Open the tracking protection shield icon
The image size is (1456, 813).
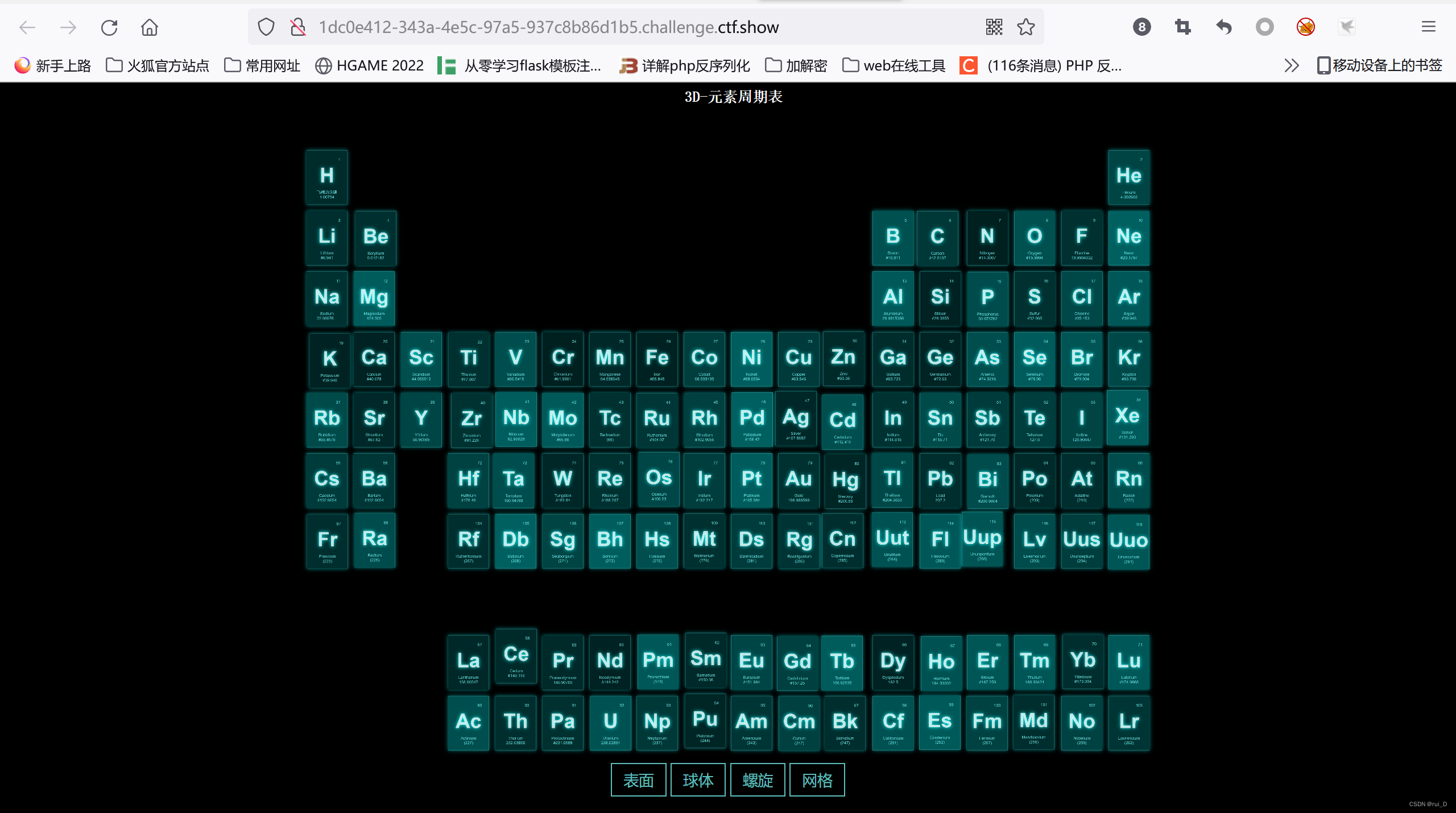266,27
